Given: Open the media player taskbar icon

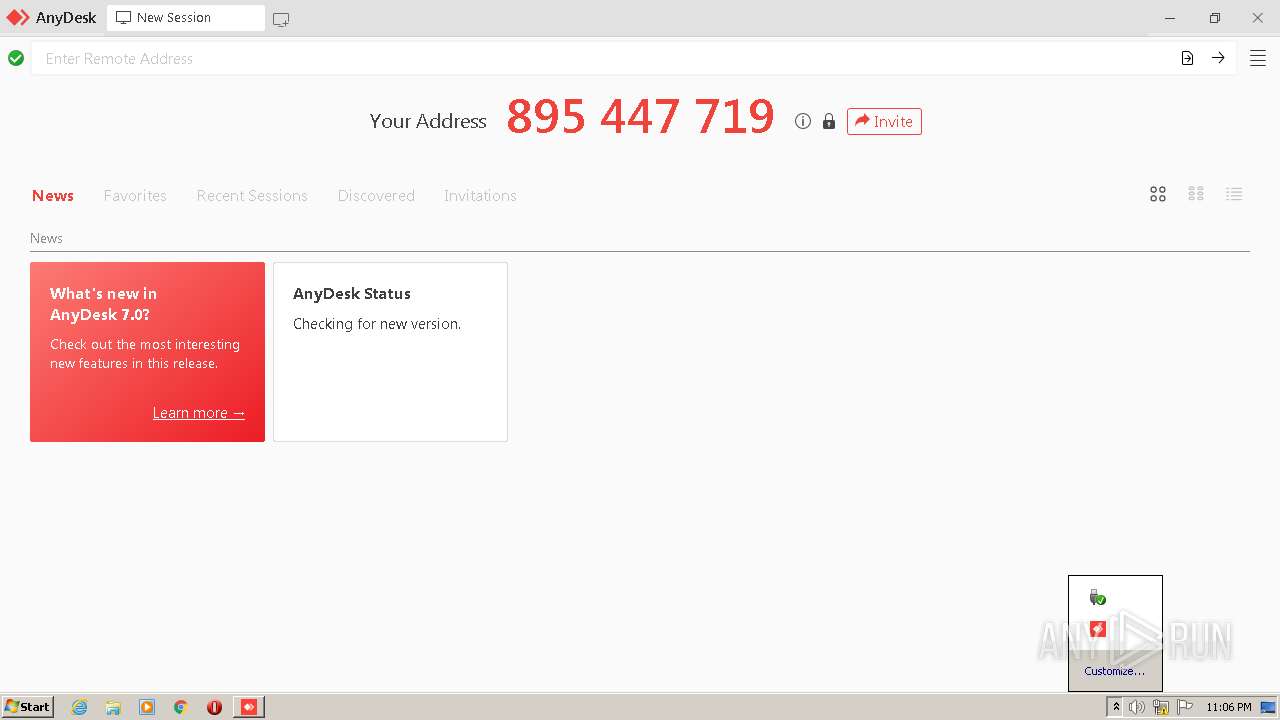Looking at the screenshot, I should (147, 707).
